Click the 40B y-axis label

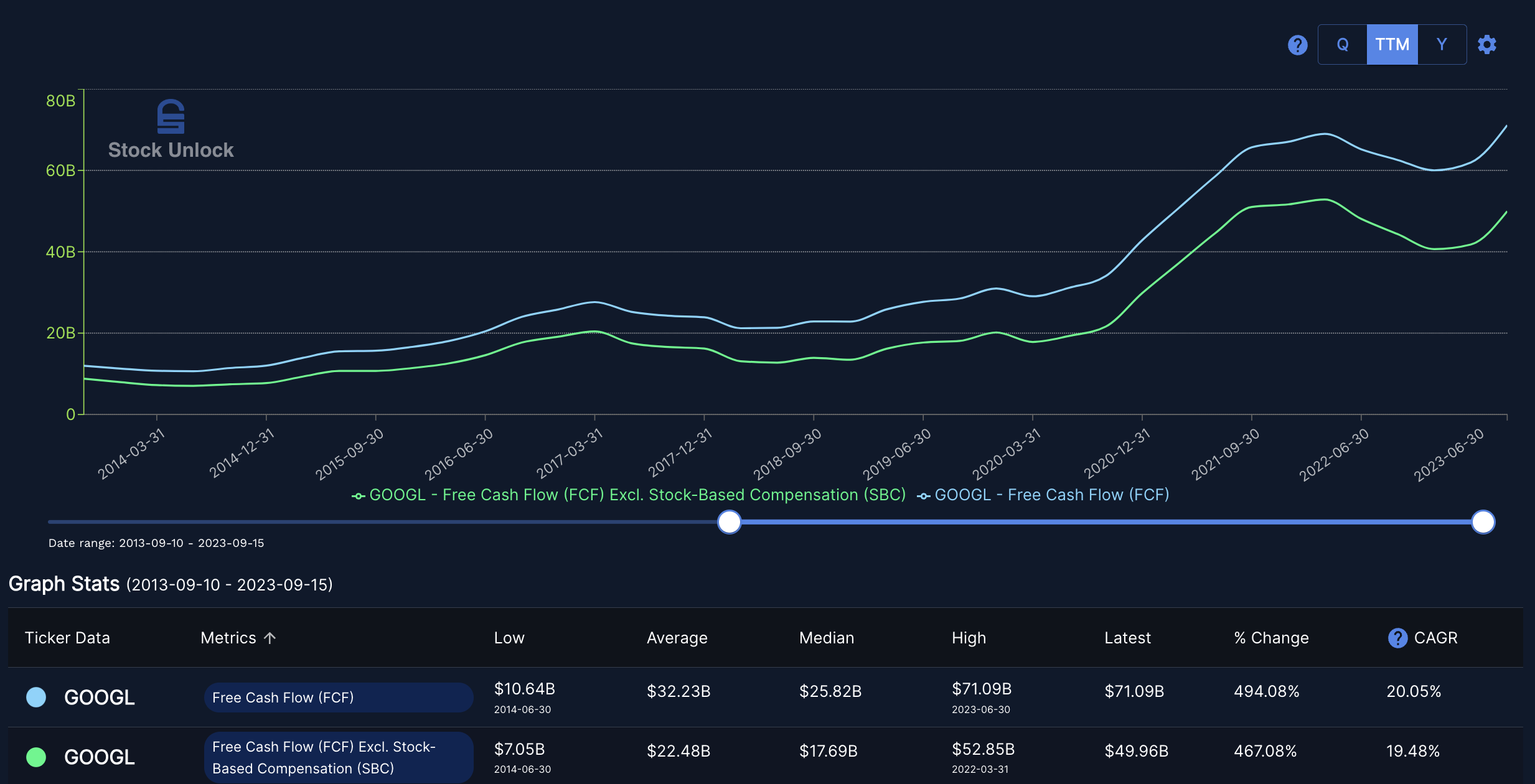60,252
